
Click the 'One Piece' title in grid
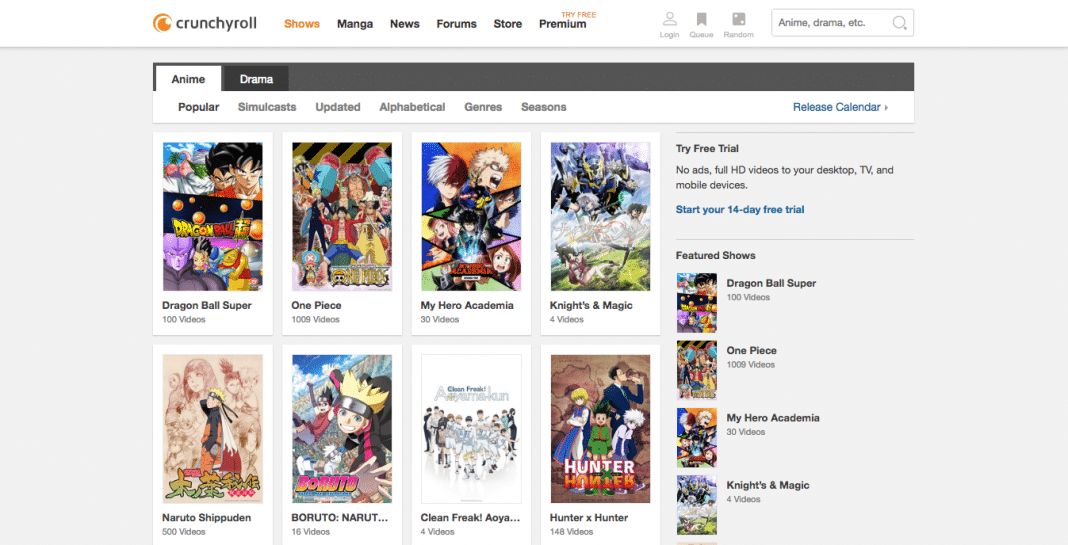(x=316, y=305)
